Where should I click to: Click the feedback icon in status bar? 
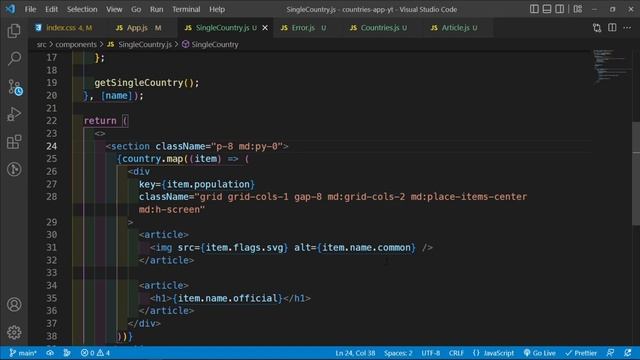(x=611, y=353)
